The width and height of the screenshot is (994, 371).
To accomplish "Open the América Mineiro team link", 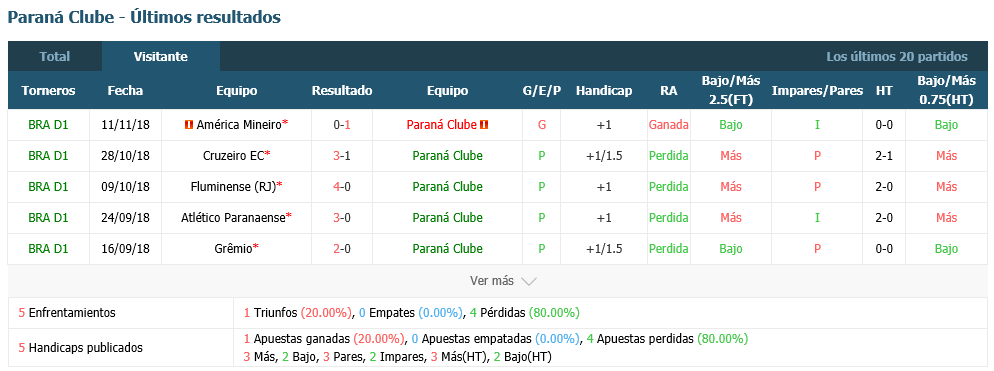I will pos(238,125).
